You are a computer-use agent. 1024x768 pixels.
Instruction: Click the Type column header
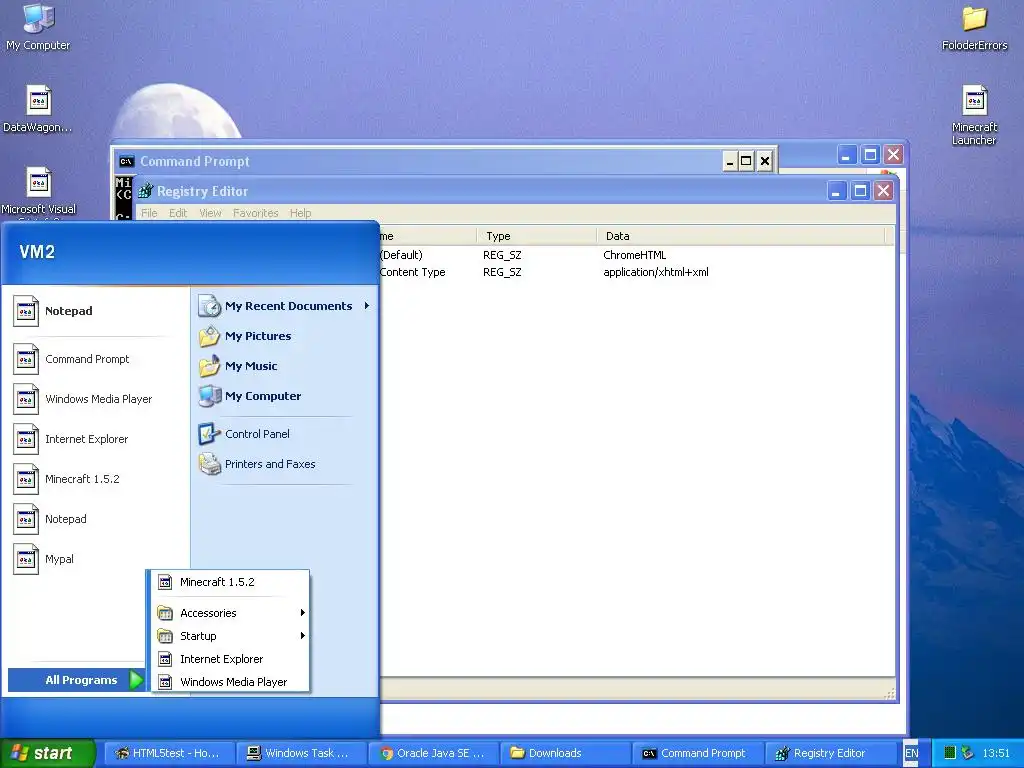click(x=536, y=236)
